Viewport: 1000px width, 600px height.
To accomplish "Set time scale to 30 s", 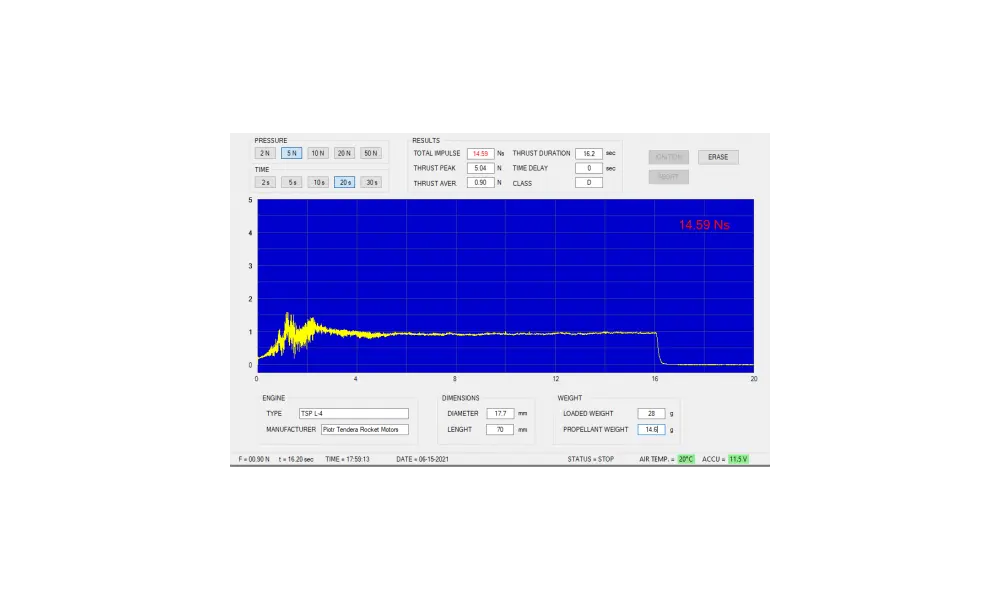I will pyautogui.click(x=371, y=182).
